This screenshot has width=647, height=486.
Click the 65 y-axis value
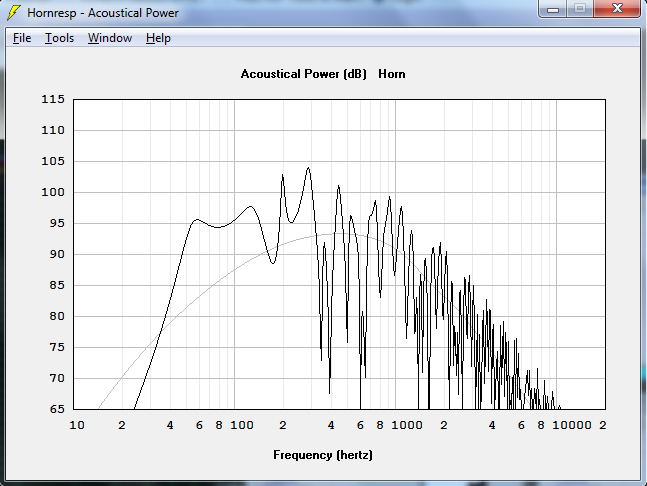(x=57, y=409)
